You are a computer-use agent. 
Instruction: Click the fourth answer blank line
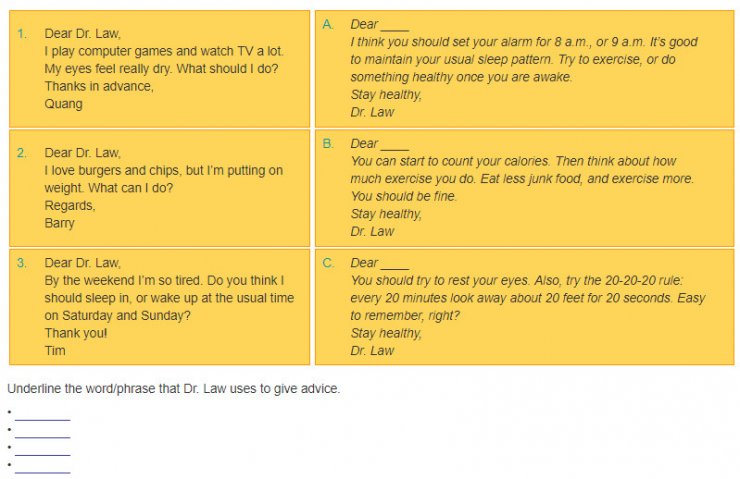[x=42, y=472]
